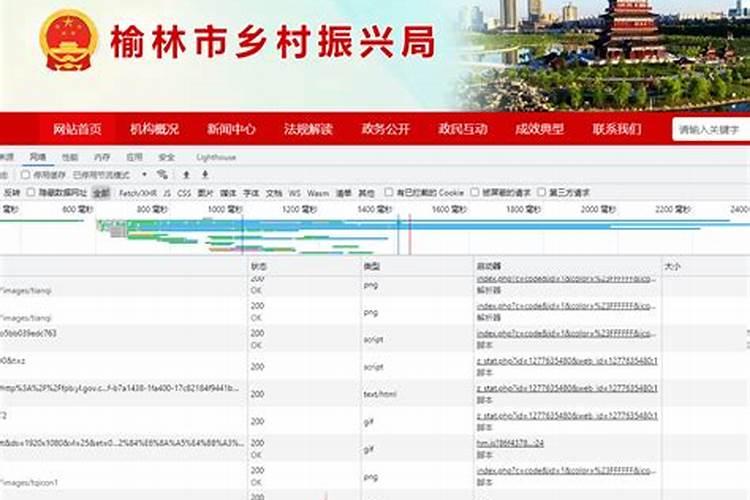
Task: Filter requests by Fetch/XHR
Action: [x=137, y=192]
